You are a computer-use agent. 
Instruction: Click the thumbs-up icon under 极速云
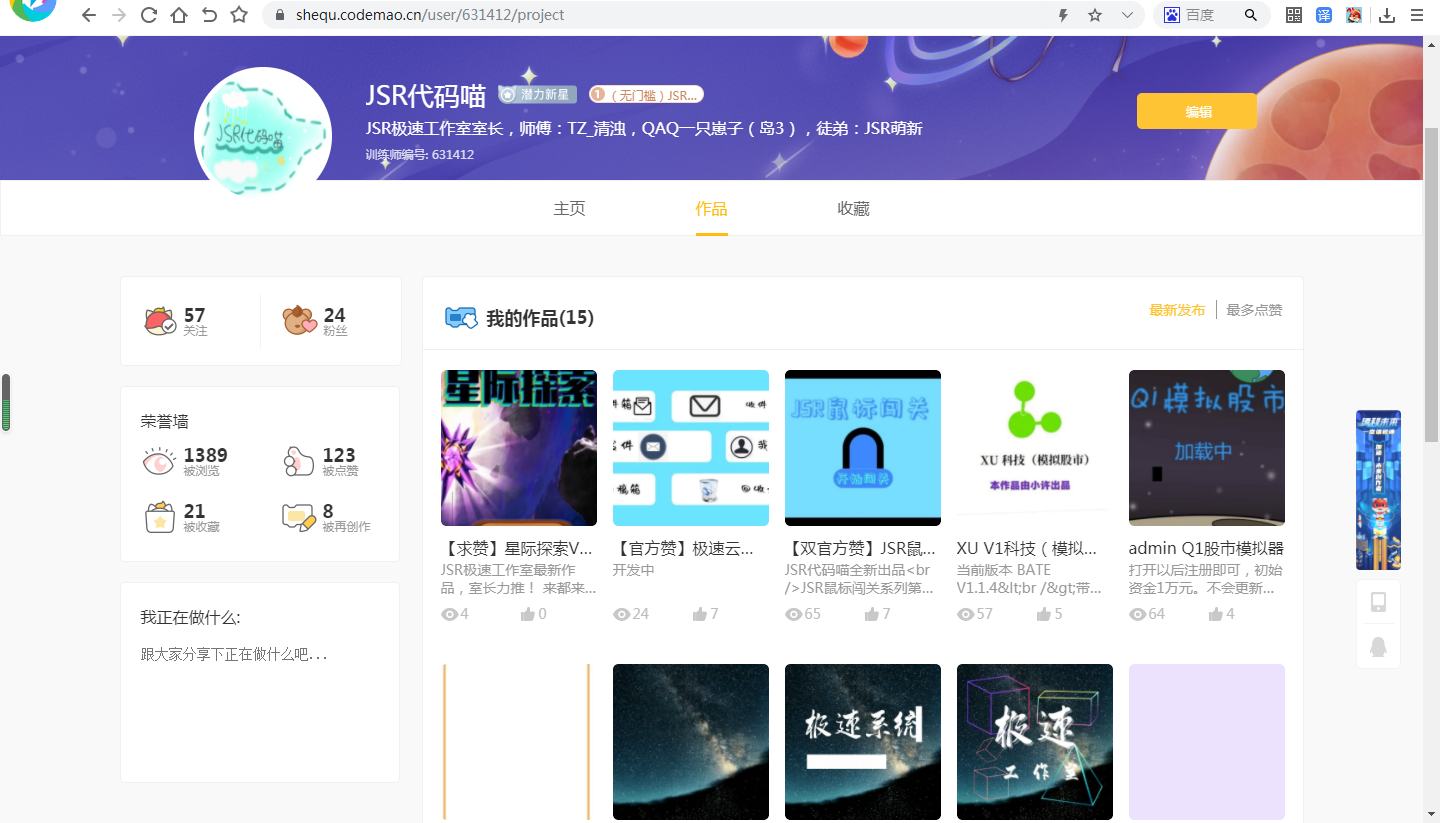click(x=699, y=614)
